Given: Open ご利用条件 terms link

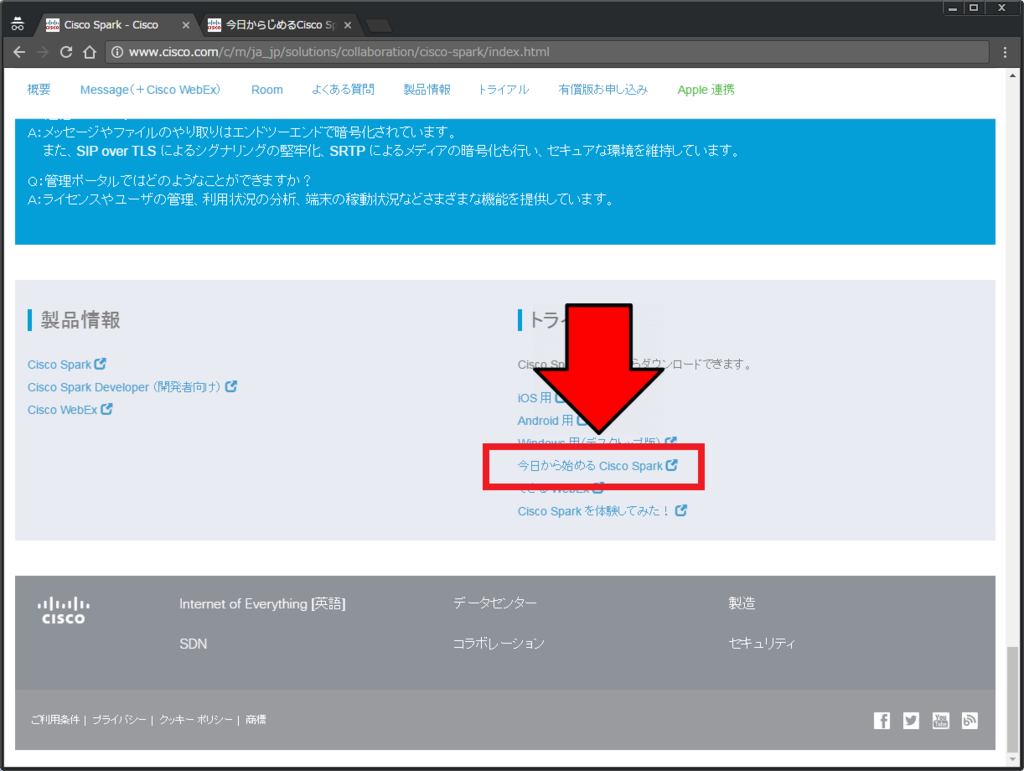Looking at the screenshot, I should tap(55, 719).
